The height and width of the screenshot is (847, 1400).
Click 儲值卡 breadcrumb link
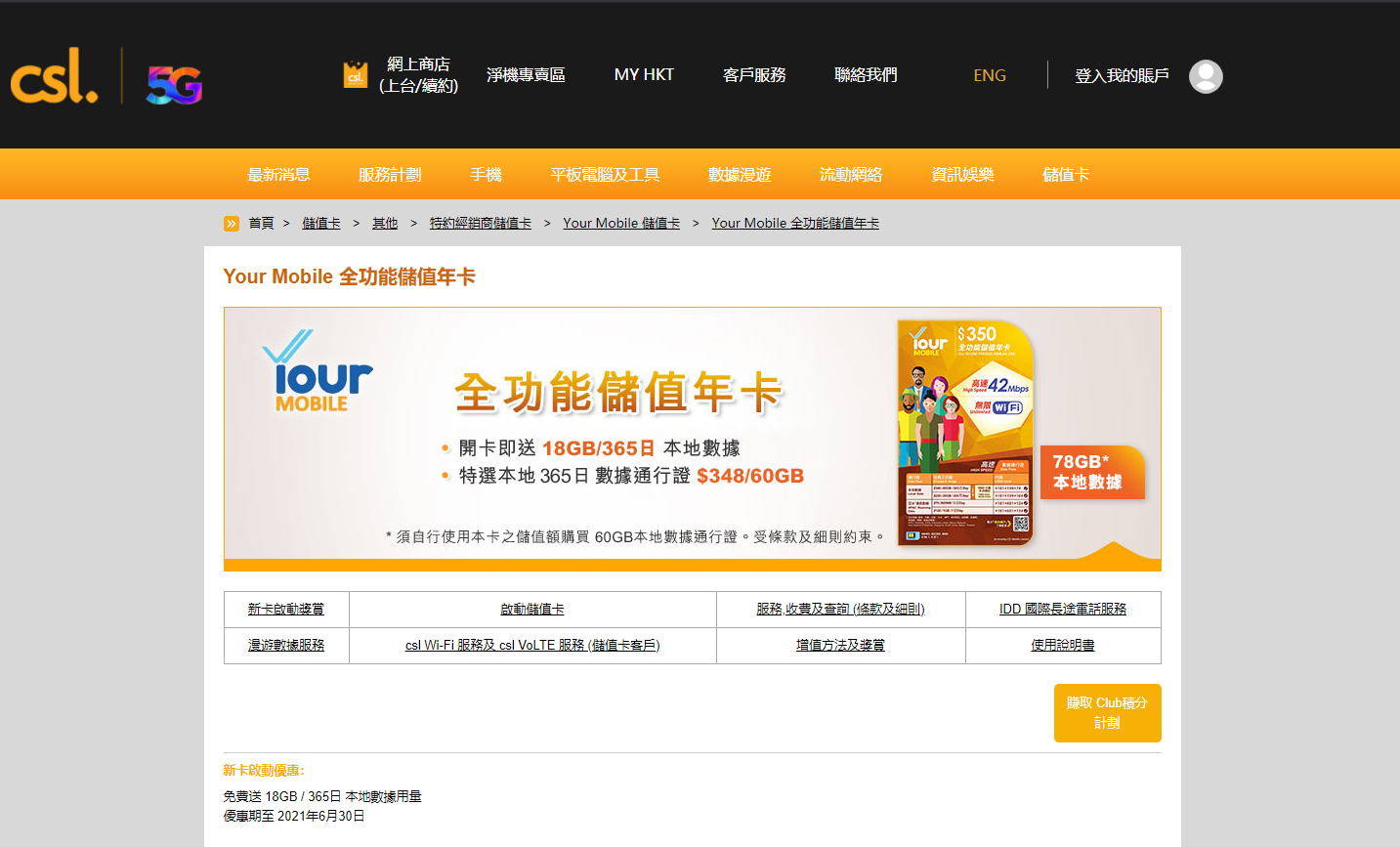[321, 224]
